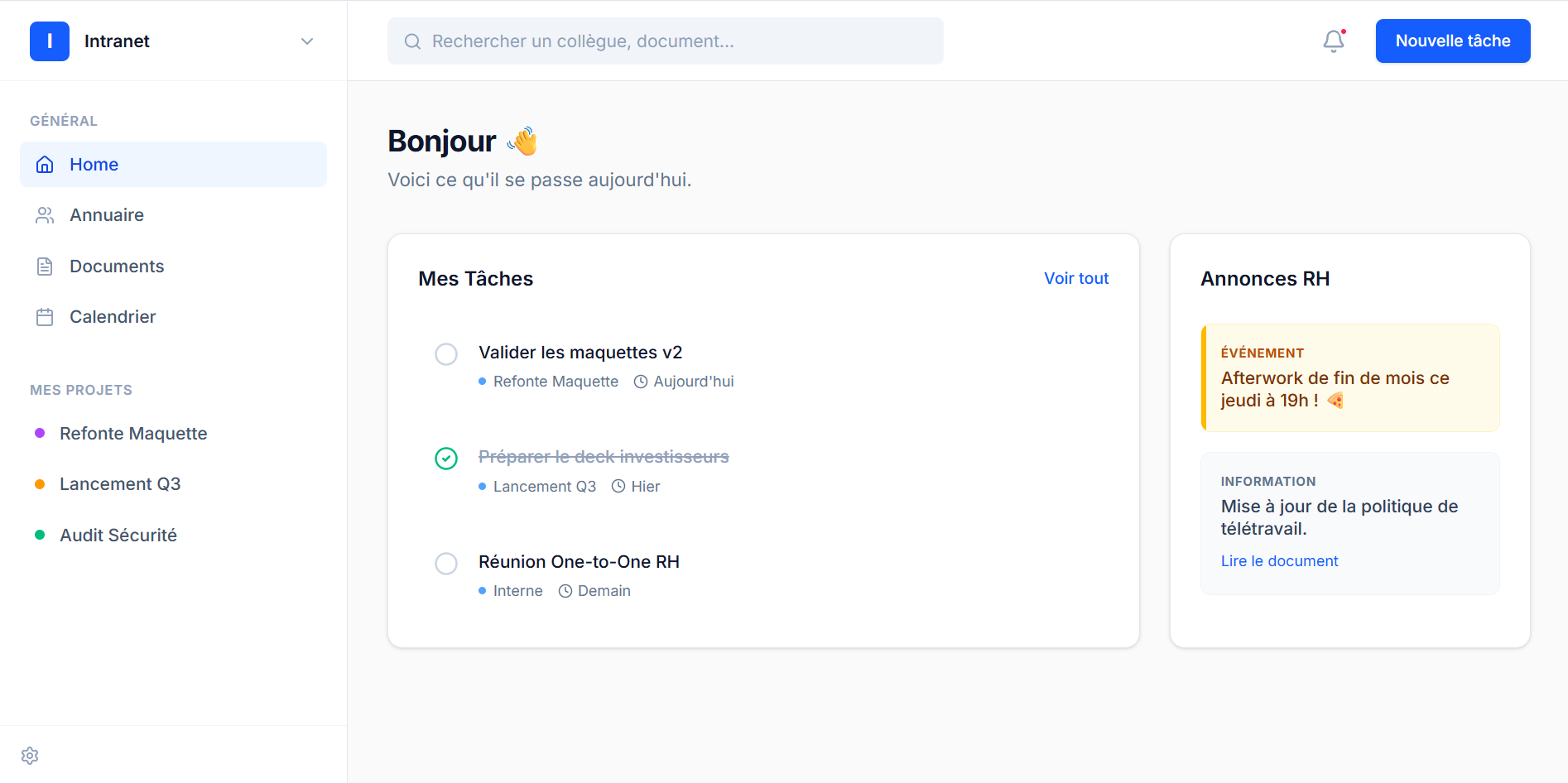Click the Calendrier calendar icon
Screen dimensions: 1568x783
(x=45, y=317)
